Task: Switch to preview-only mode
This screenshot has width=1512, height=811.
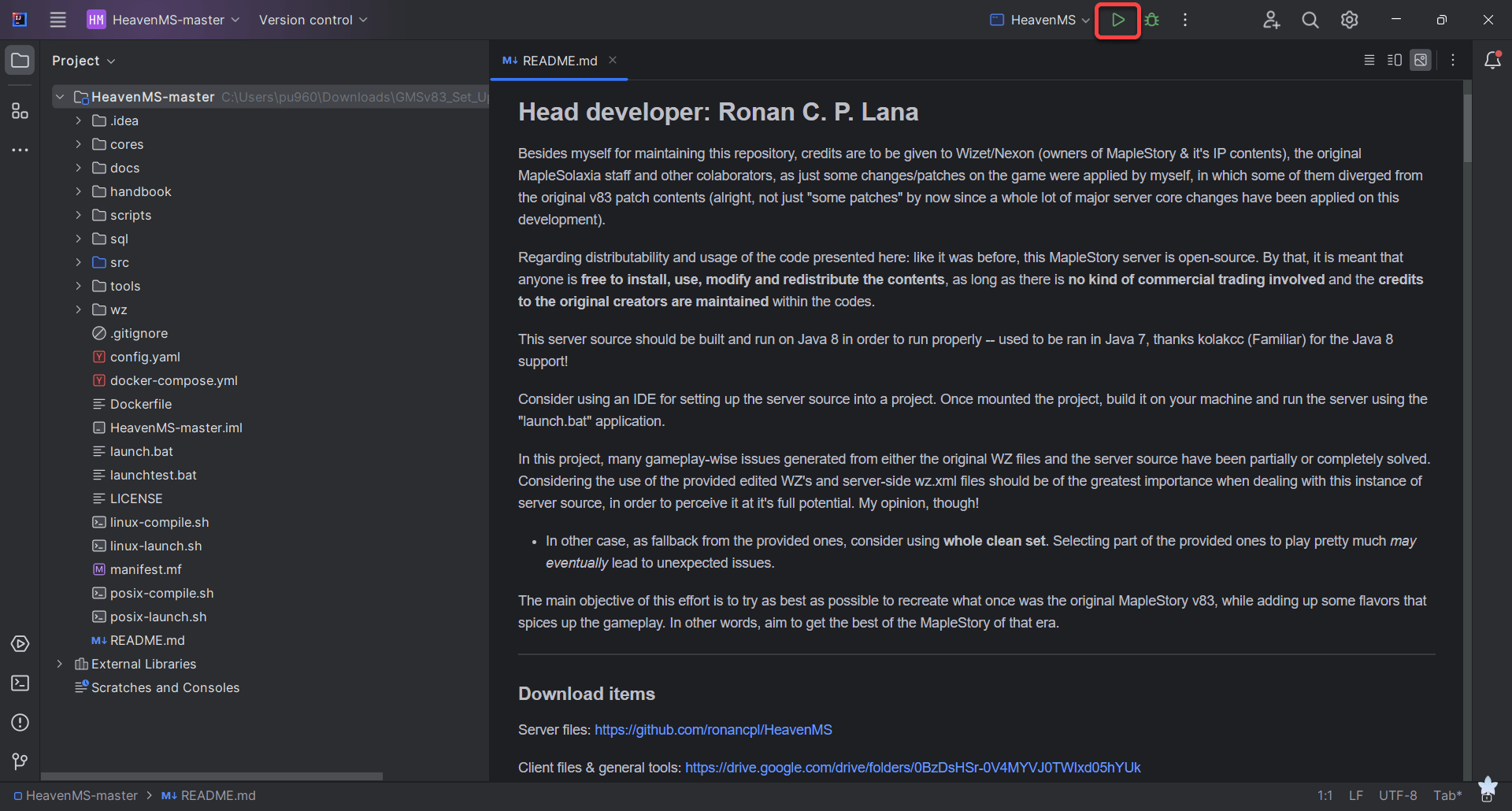Action: [1421, 61]
